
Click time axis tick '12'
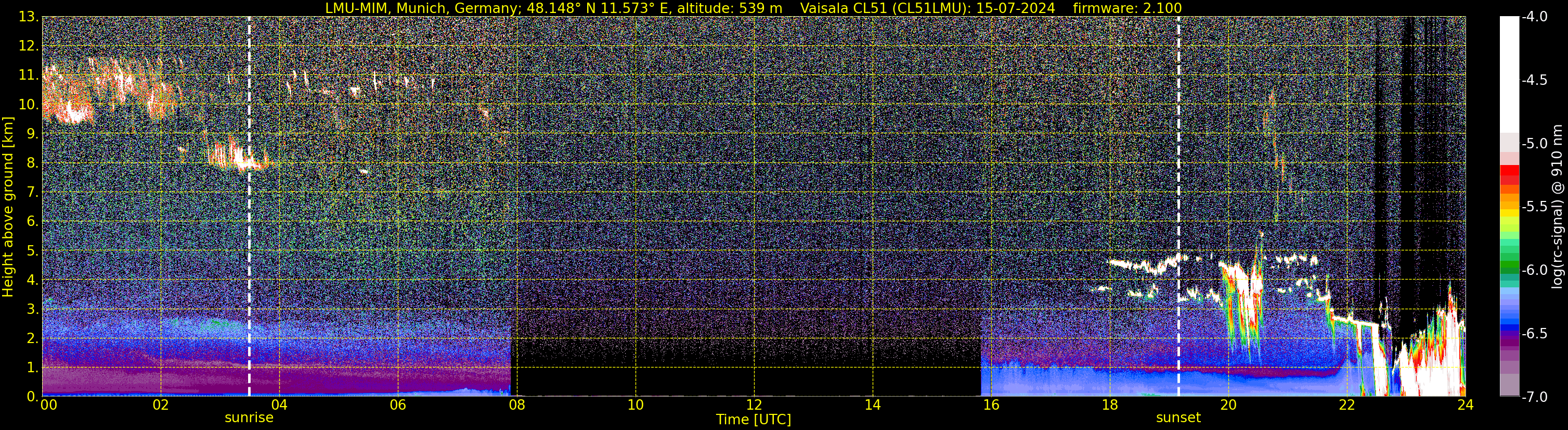tap(754, 406)
